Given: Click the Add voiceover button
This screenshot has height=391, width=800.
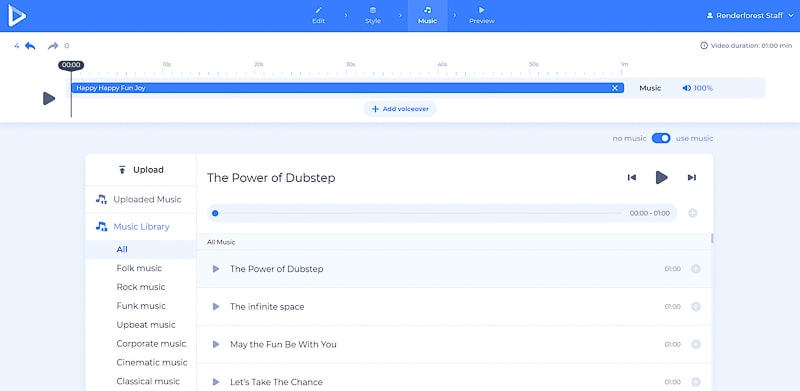Looking at the screenshot, I should pyautogui.click(x=400, y=109).
